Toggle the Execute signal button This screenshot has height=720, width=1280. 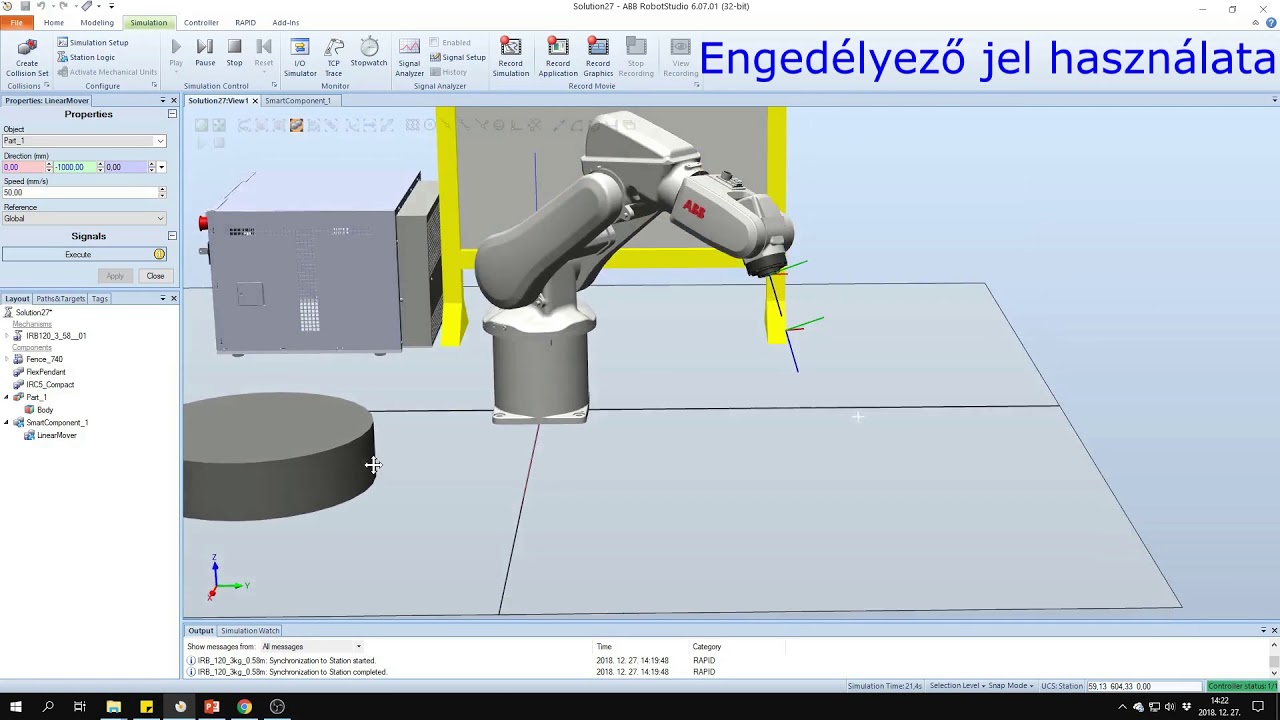pyautogui.click(x=84, y=254)
